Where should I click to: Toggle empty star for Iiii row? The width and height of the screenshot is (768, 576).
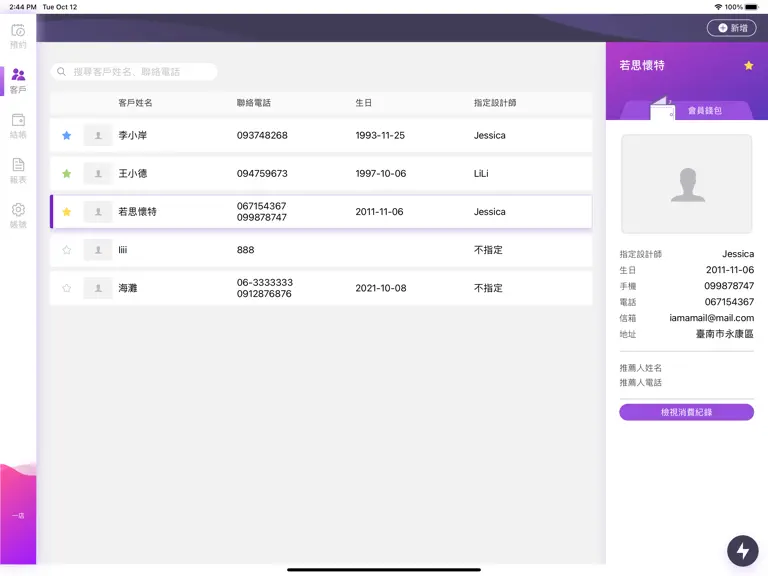pyautogui.click(x=67, y=250)
